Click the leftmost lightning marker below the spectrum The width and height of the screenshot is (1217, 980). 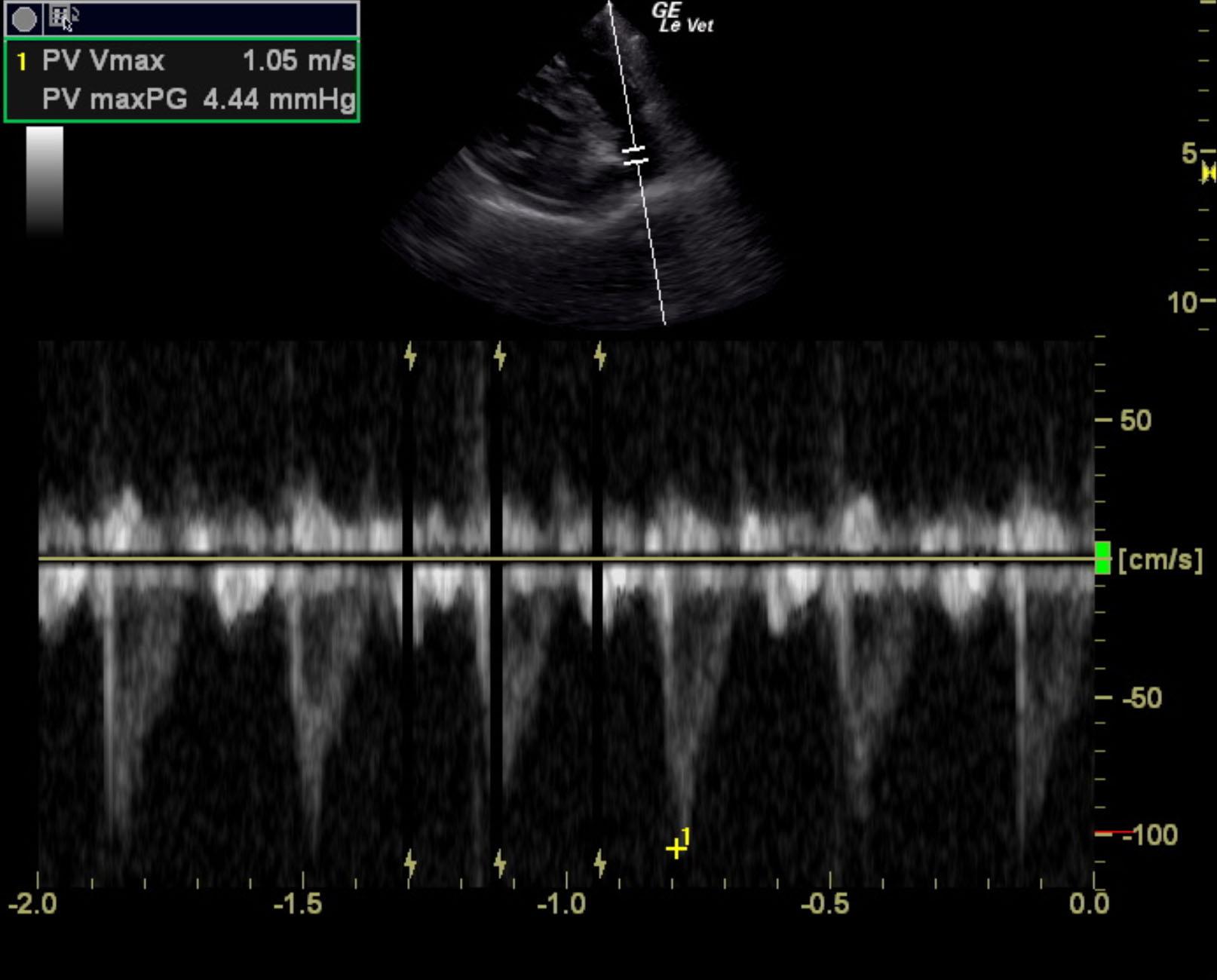410,862
